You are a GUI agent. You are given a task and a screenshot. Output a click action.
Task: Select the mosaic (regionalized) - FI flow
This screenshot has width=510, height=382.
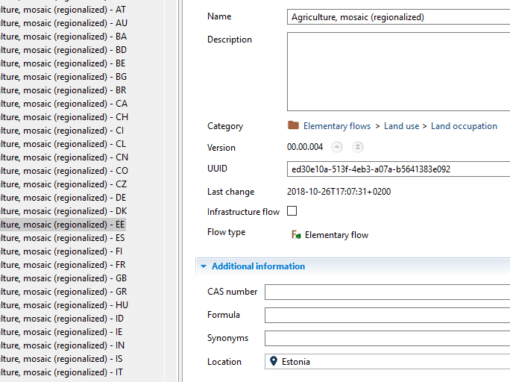[61, 251]
